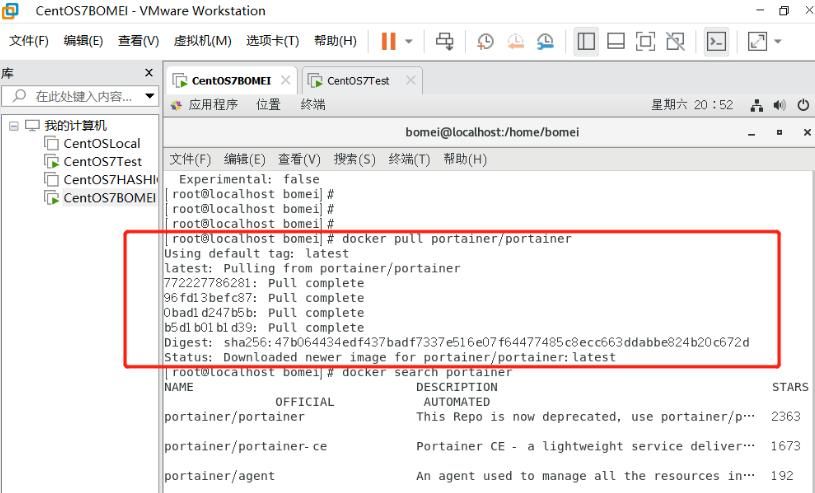Click the stretch guest display icon
Screen dimensions: 815x493
click(757, 41)
